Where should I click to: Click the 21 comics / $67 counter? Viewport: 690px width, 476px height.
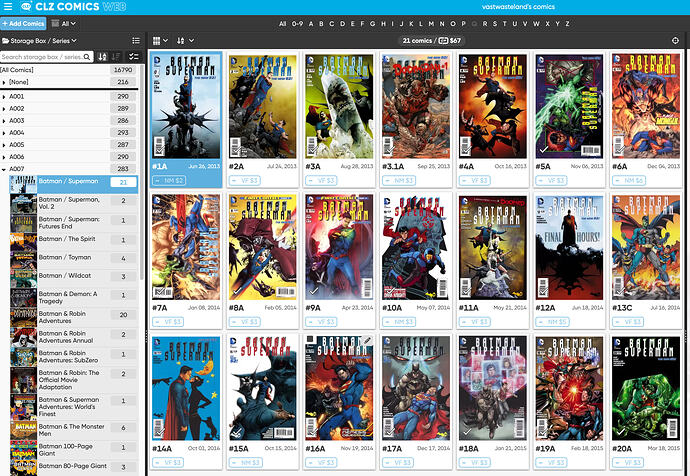pyautogui.click(x=432, y=40)
